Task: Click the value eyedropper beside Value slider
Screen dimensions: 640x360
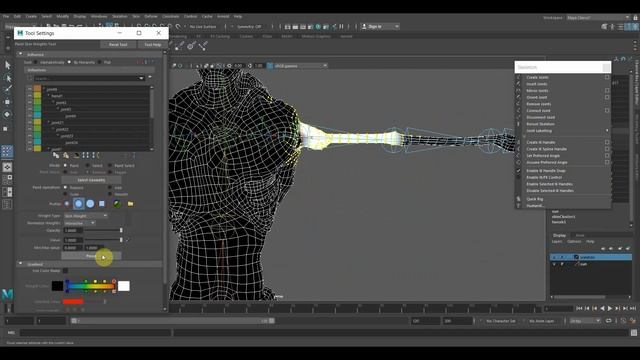Action: pos(127,240)
